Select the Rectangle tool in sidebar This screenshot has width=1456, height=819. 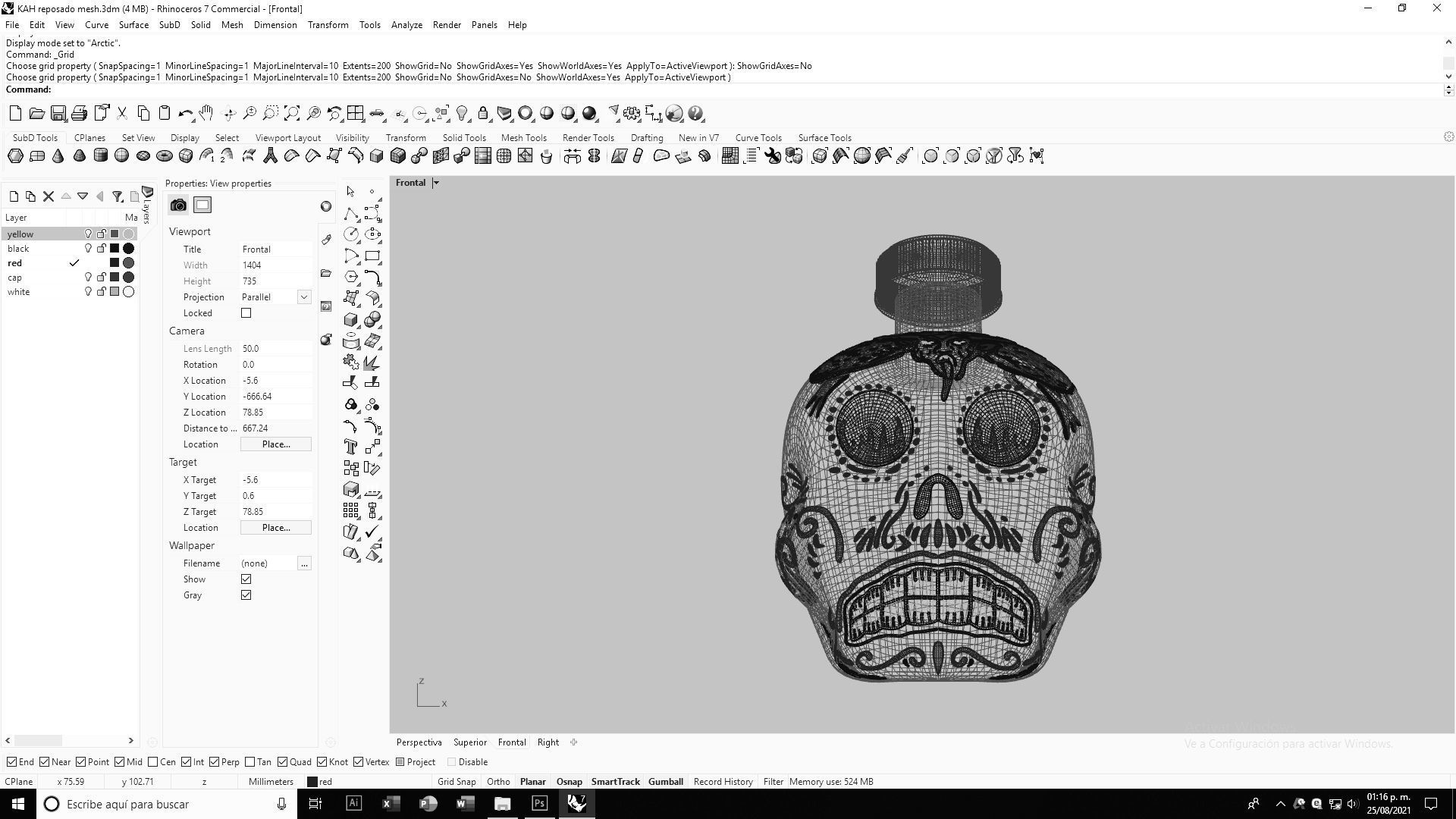click(x=372, y=256)
